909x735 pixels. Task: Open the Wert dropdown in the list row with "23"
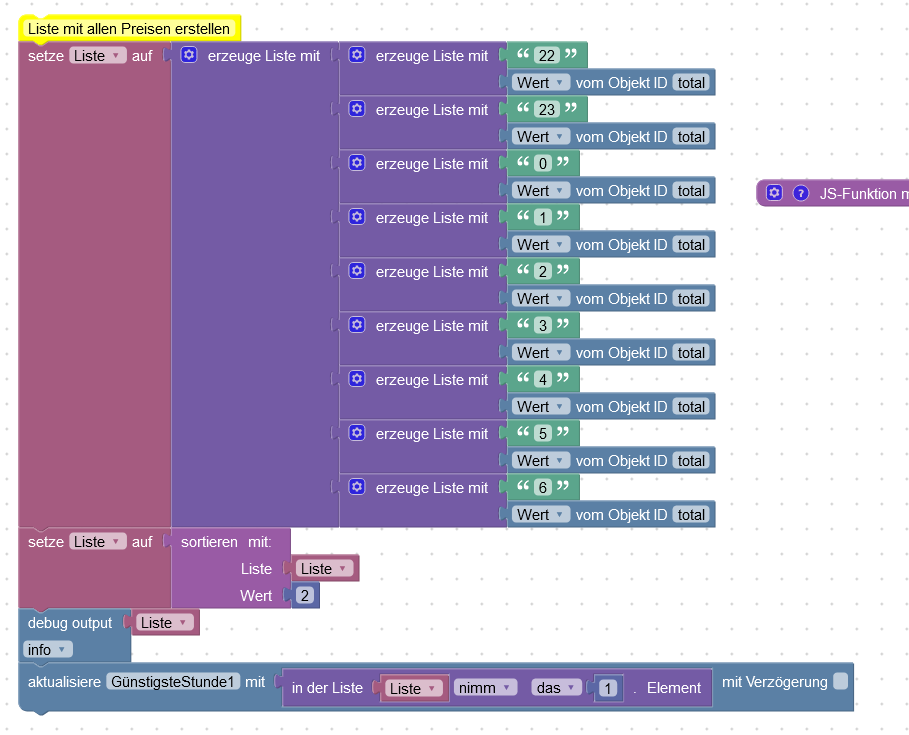540,137
